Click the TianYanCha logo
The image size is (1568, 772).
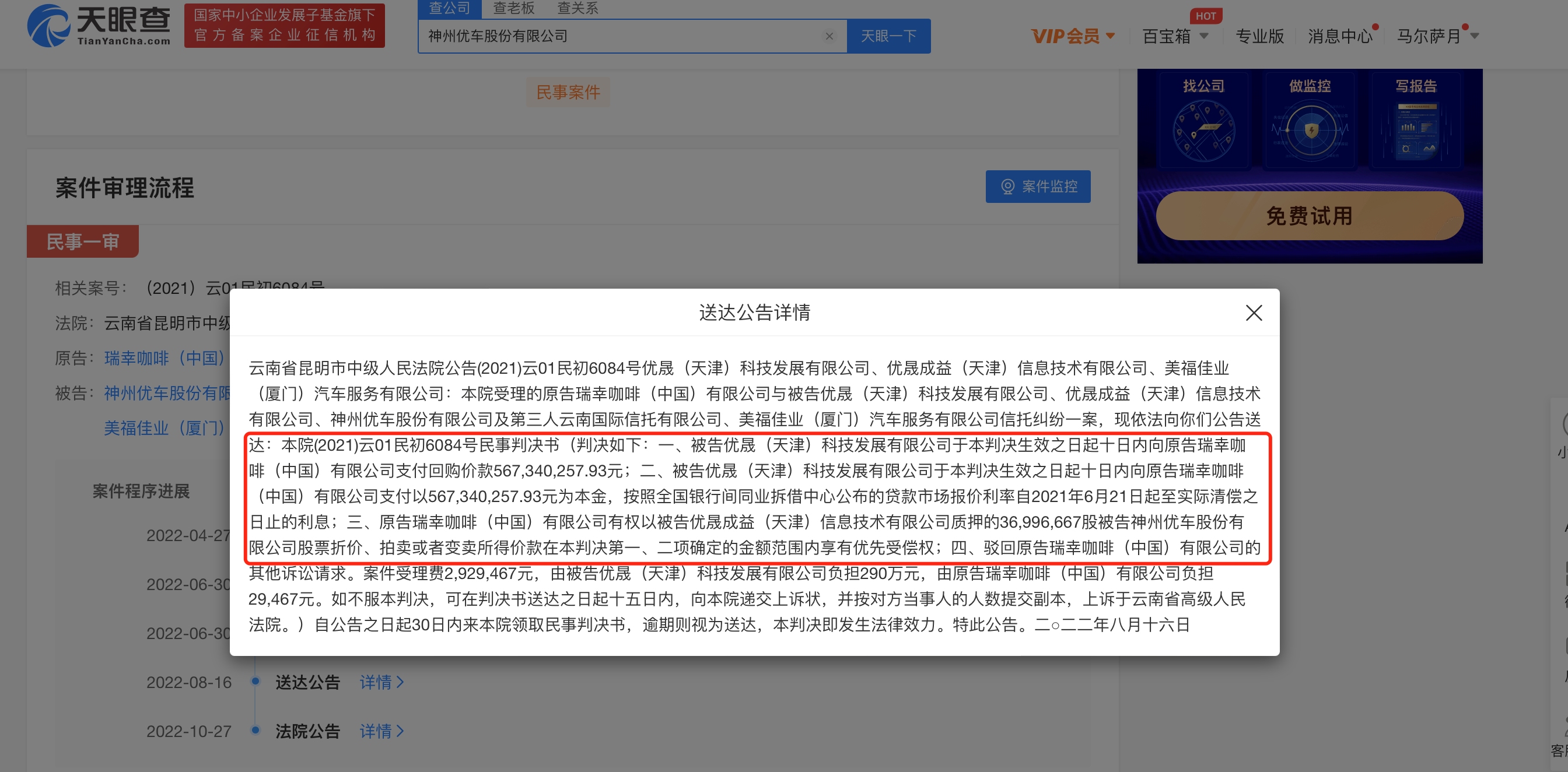click(99, 26)
